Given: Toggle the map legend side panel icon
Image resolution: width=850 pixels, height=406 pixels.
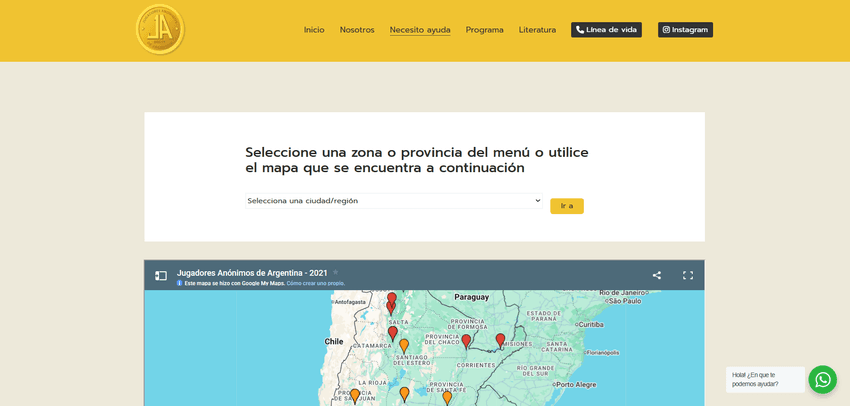Looking at the screenshot, I should click(x=160, y=275).
